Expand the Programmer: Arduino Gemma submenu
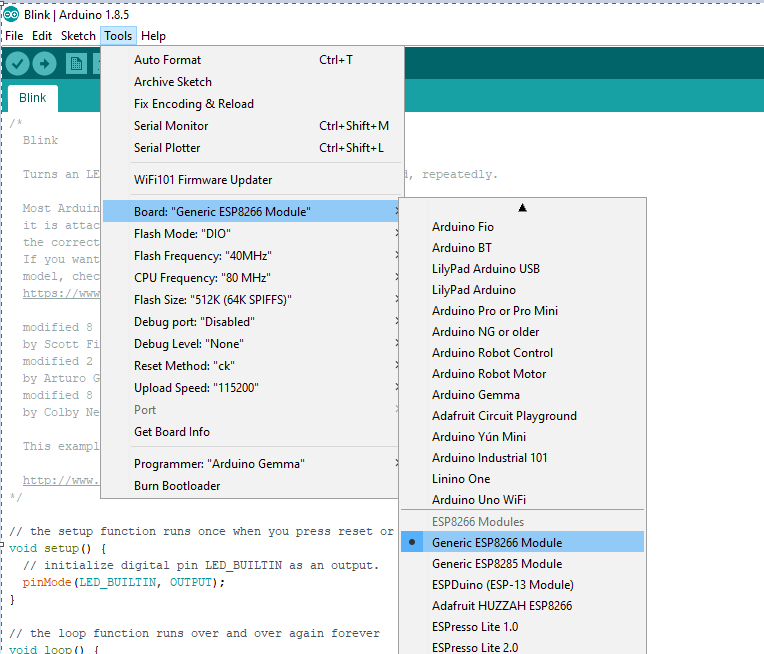 coord(252,463)
